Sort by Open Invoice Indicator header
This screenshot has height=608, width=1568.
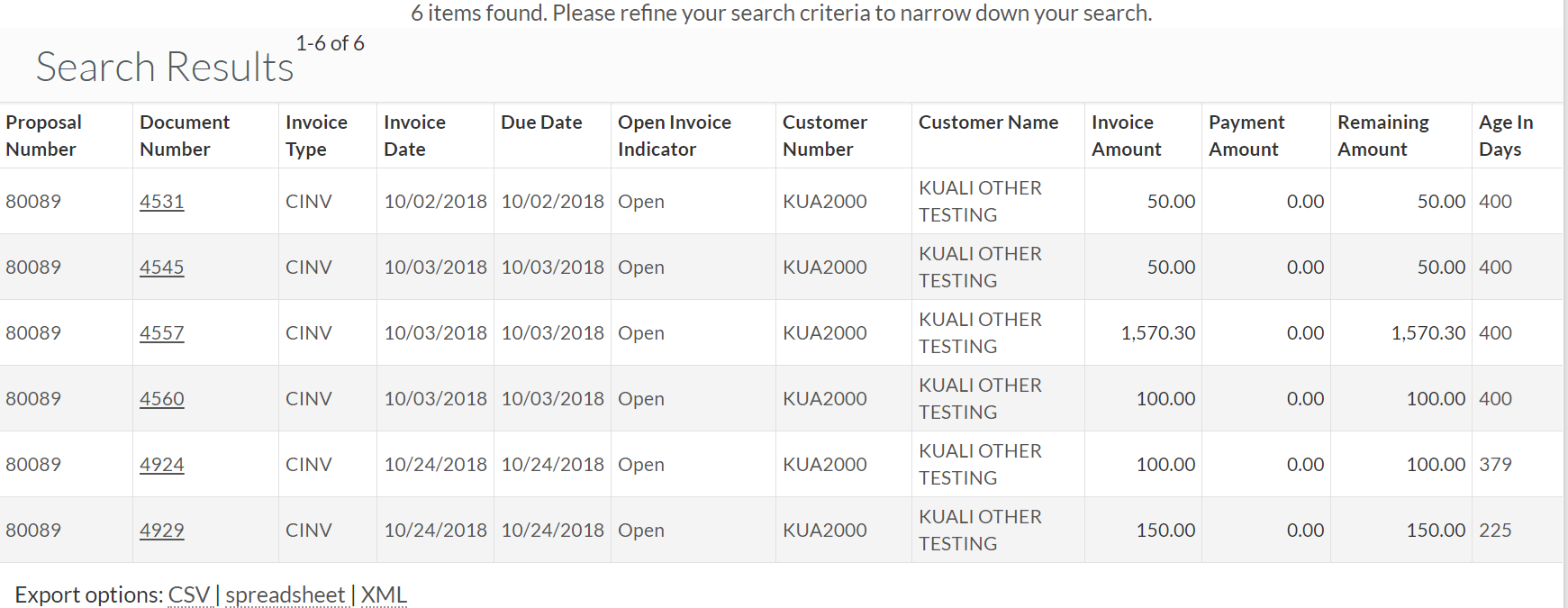coord(675,136)
